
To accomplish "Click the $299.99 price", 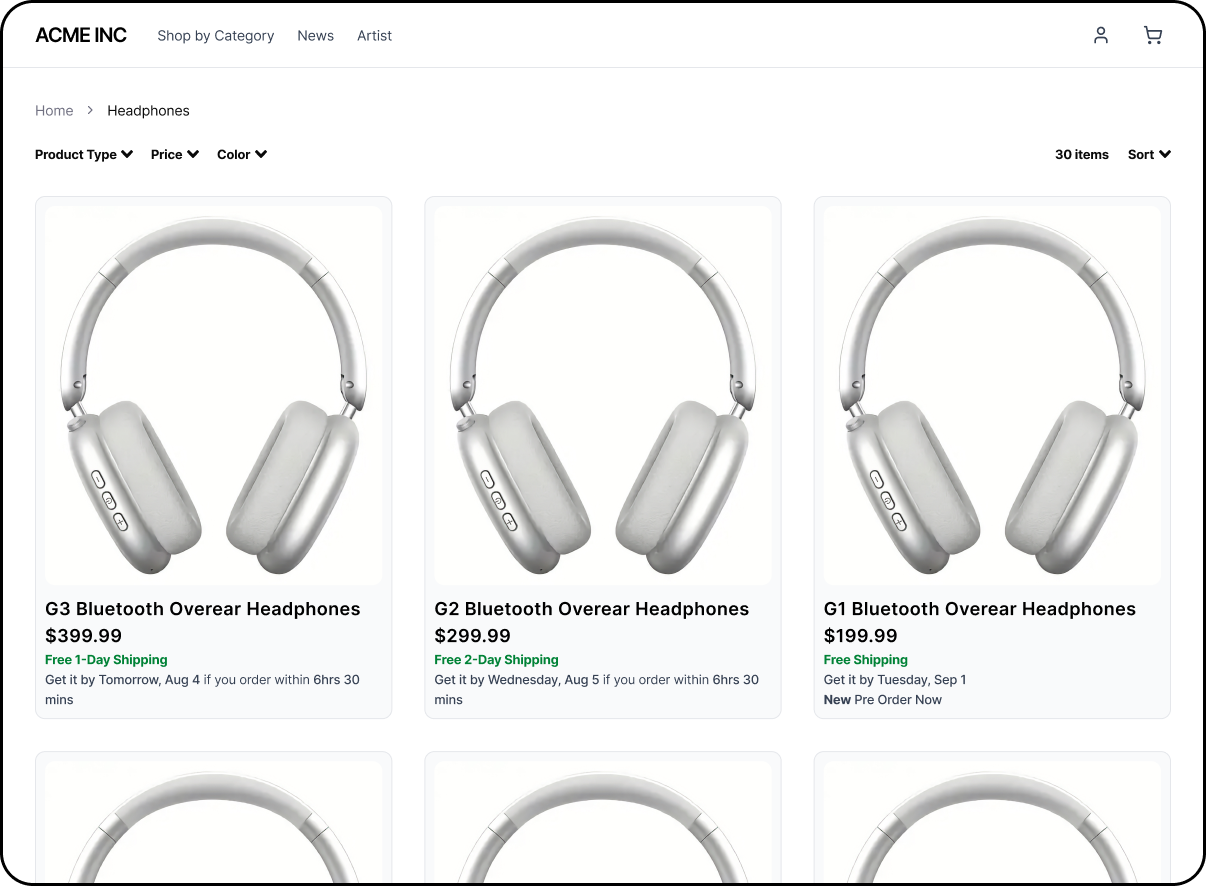I will pos(473,636).
